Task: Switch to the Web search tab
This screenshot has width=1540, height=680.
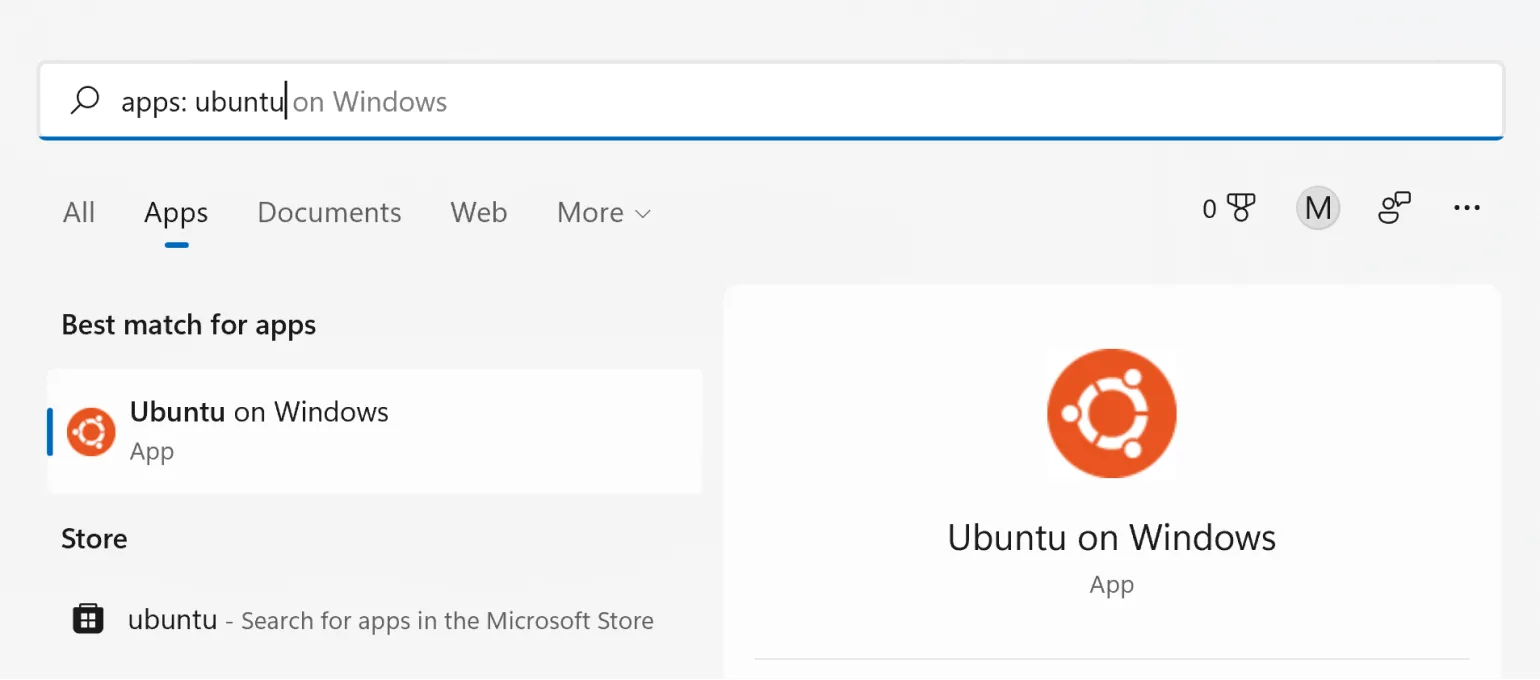Action: 478,212
